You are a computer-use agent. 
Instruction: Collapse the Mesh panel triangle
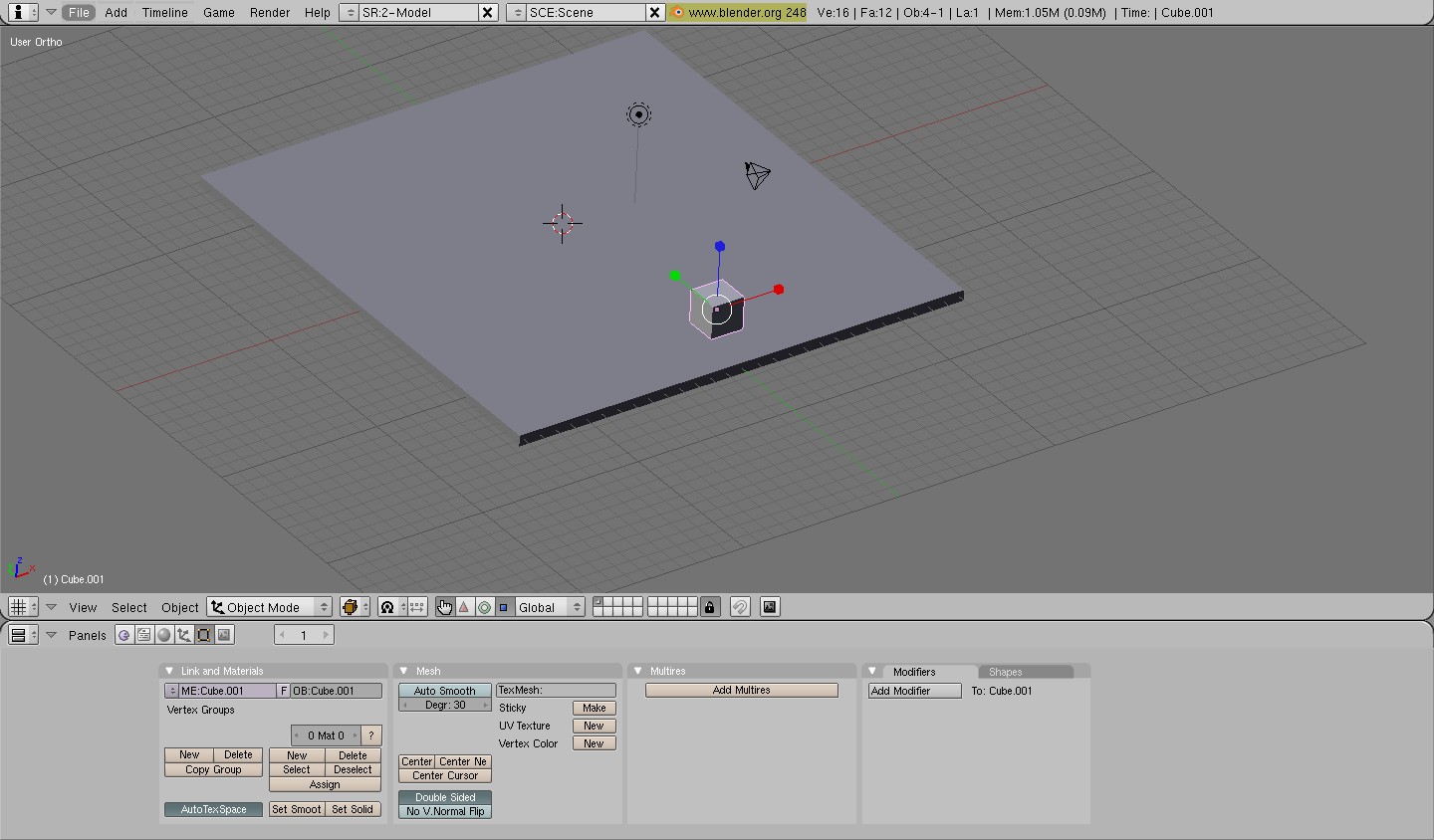click(404, 671)
